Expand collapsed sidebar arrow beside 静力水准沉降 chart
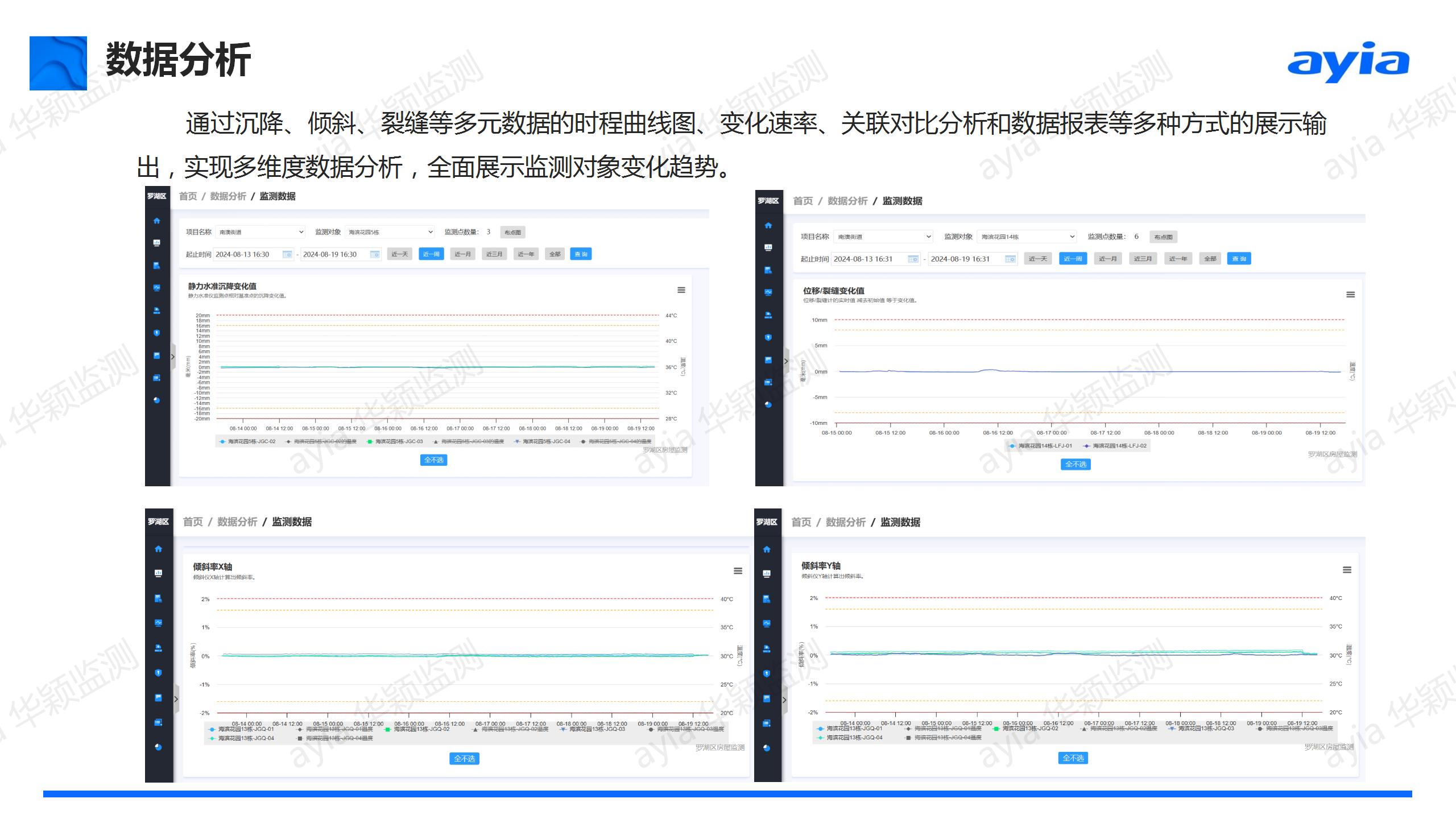This screenshot has width=1456, height=819. click(173, 357)
